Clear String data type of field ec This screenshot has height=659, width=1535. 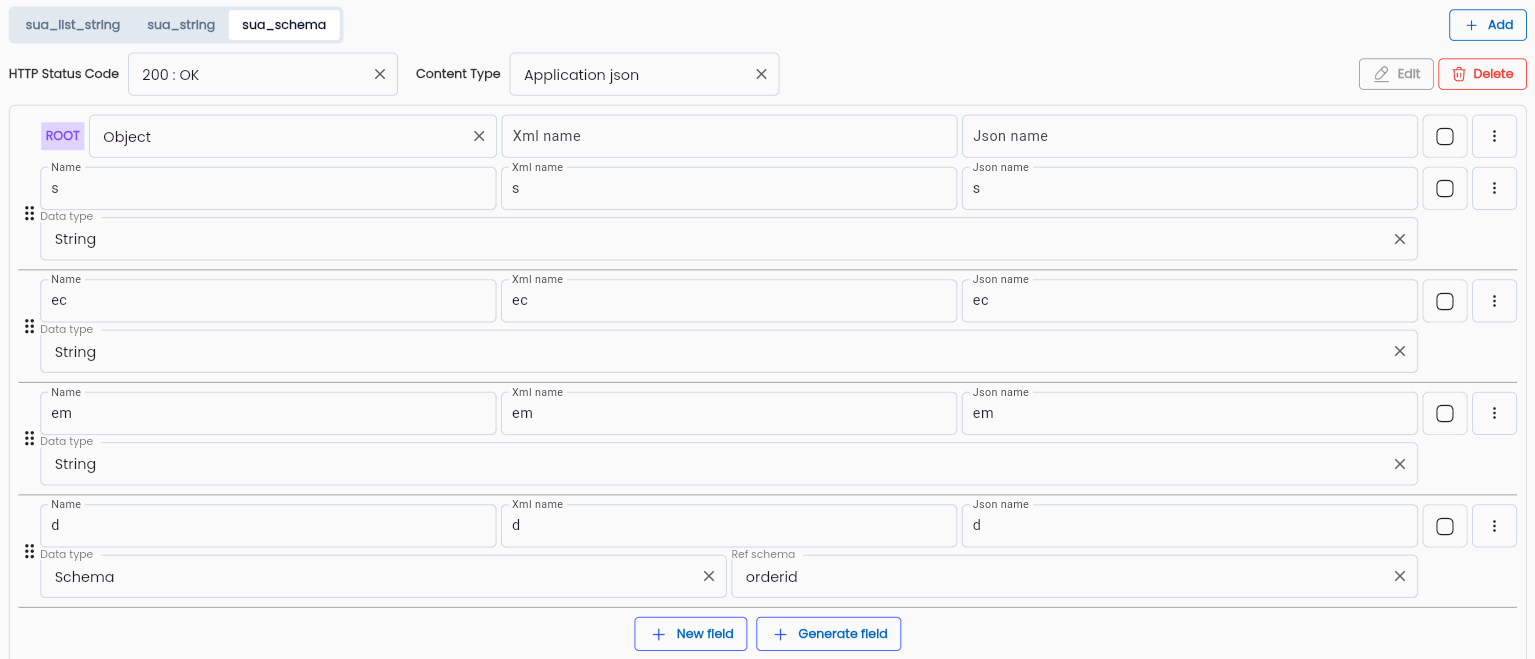(1400, 351)
